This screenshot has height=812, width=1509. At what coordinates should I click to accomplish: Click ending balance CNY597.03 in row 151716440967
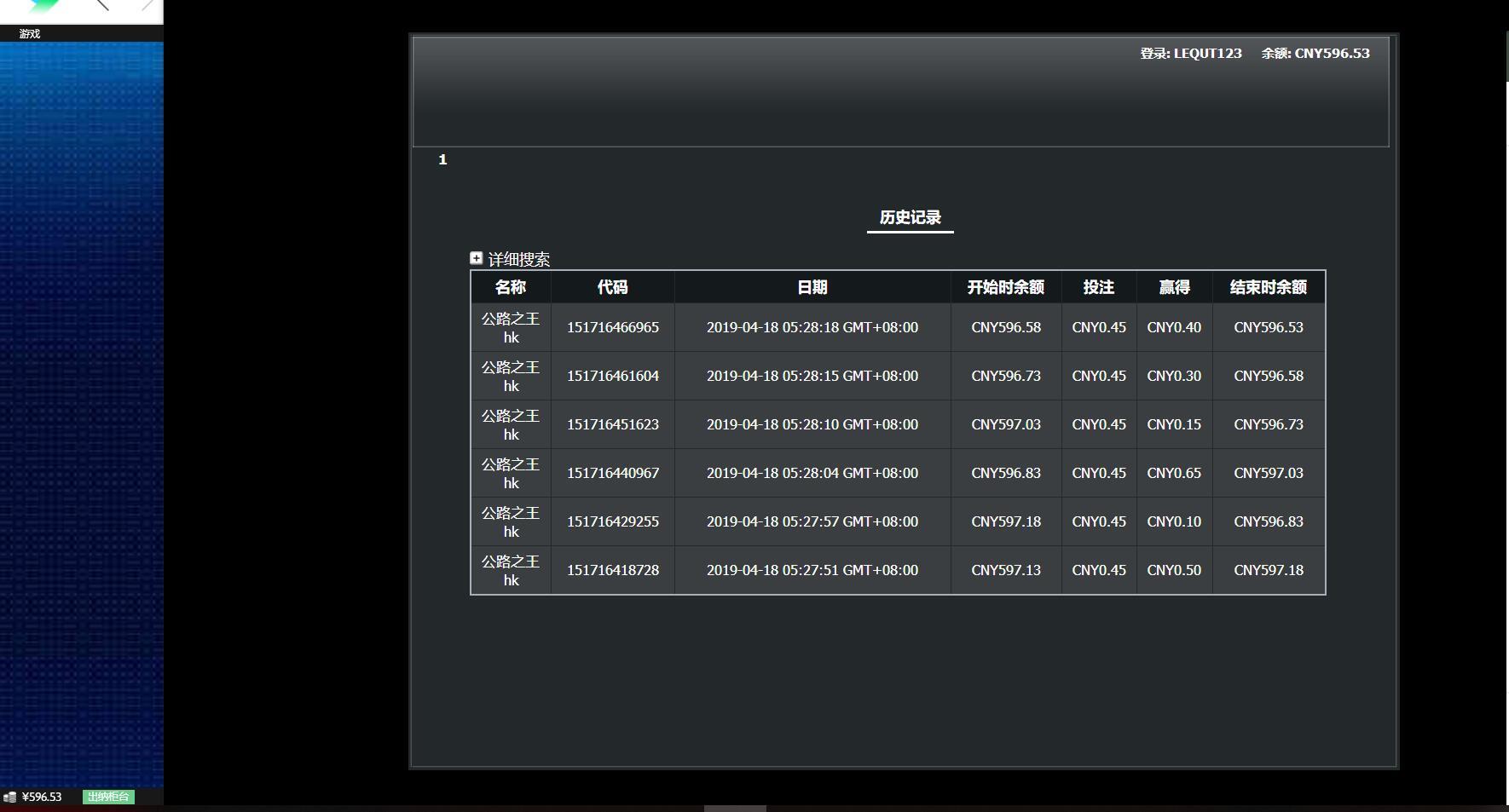(x=1269, y=473)
